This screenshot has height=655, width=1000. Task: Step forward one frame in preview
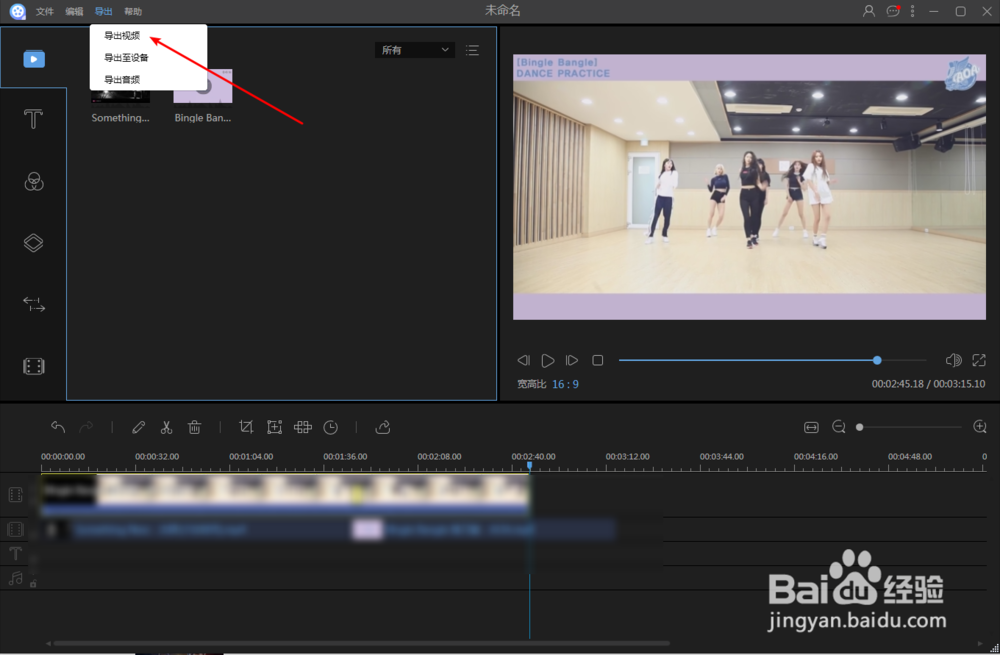[x=571, y=360]
